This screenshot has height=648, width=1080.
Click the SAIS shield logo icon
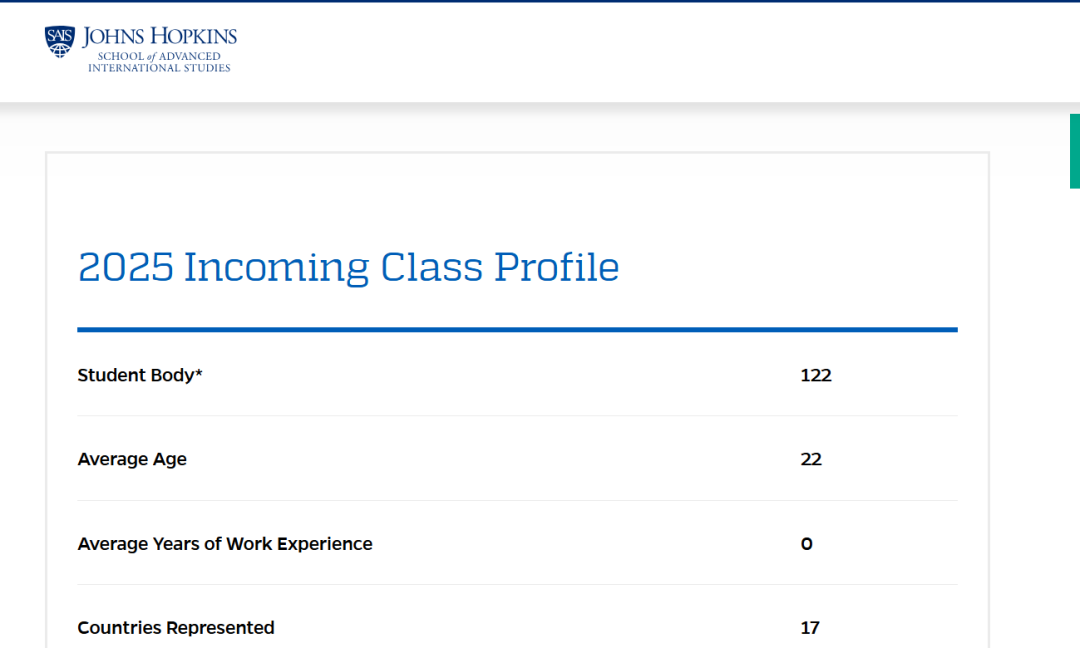click(60, 41)
